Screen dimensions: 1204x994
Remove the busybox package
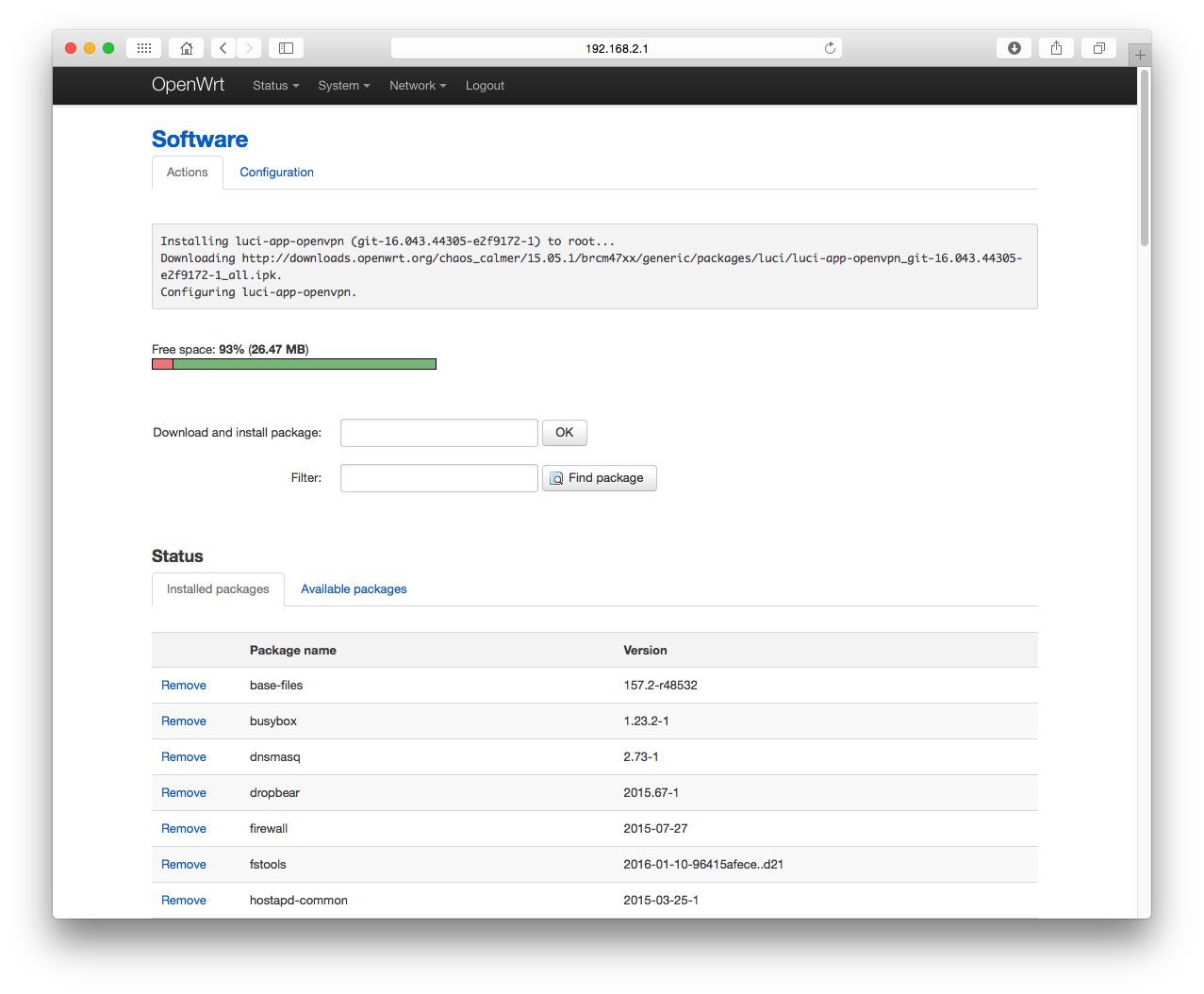[184, 721]
